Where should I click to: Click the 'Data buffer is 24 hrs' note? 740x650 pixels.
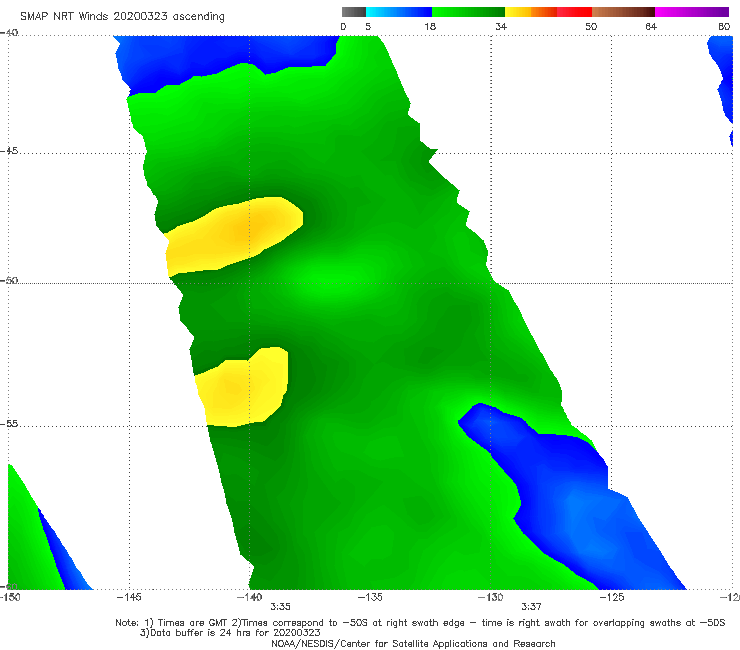[x=230, y=633]
